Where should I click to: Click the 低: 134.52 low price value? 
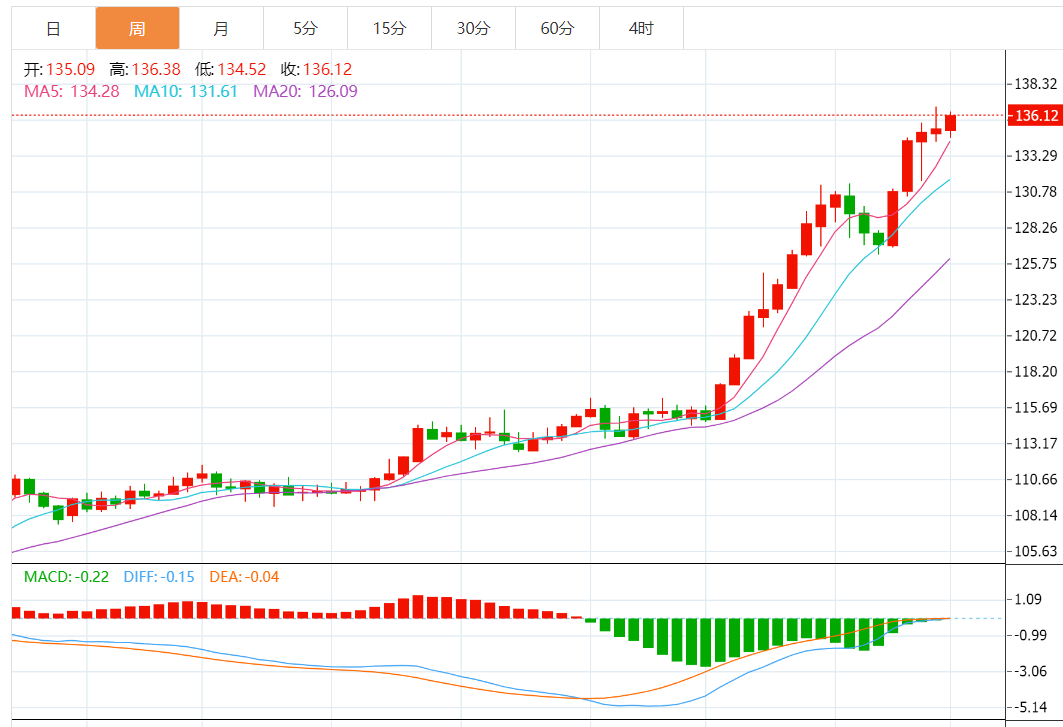pyautogui.click(x=230, y=69)
